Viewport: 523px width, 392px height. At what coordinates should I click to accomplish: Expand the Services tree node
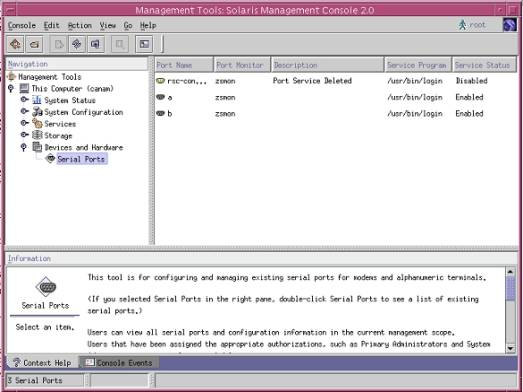pyautogui.click(x=24, y=123)
